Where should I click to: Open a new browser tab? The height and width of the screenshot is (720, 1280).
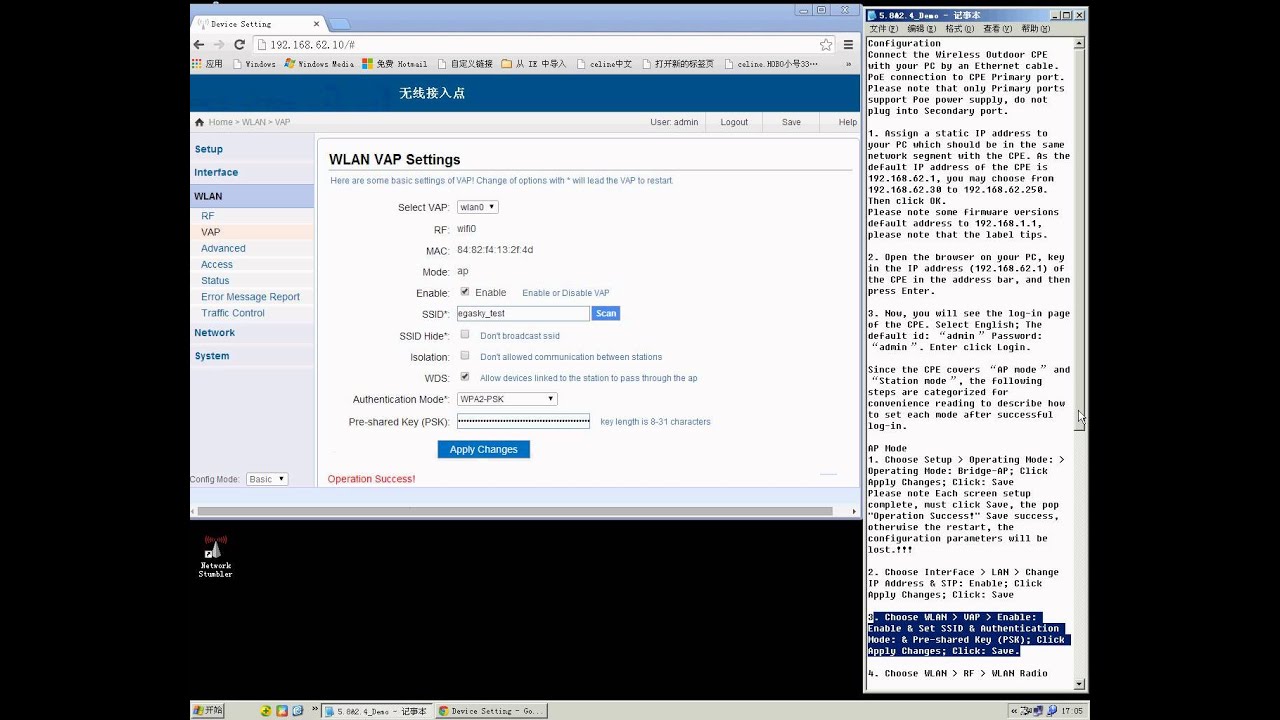coord(339,23)
